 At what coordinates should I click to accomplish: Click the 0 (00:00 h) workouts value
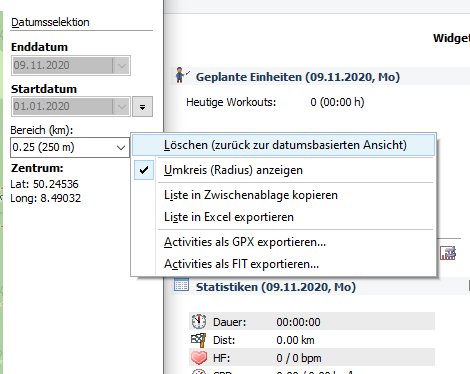click(337, 102)
